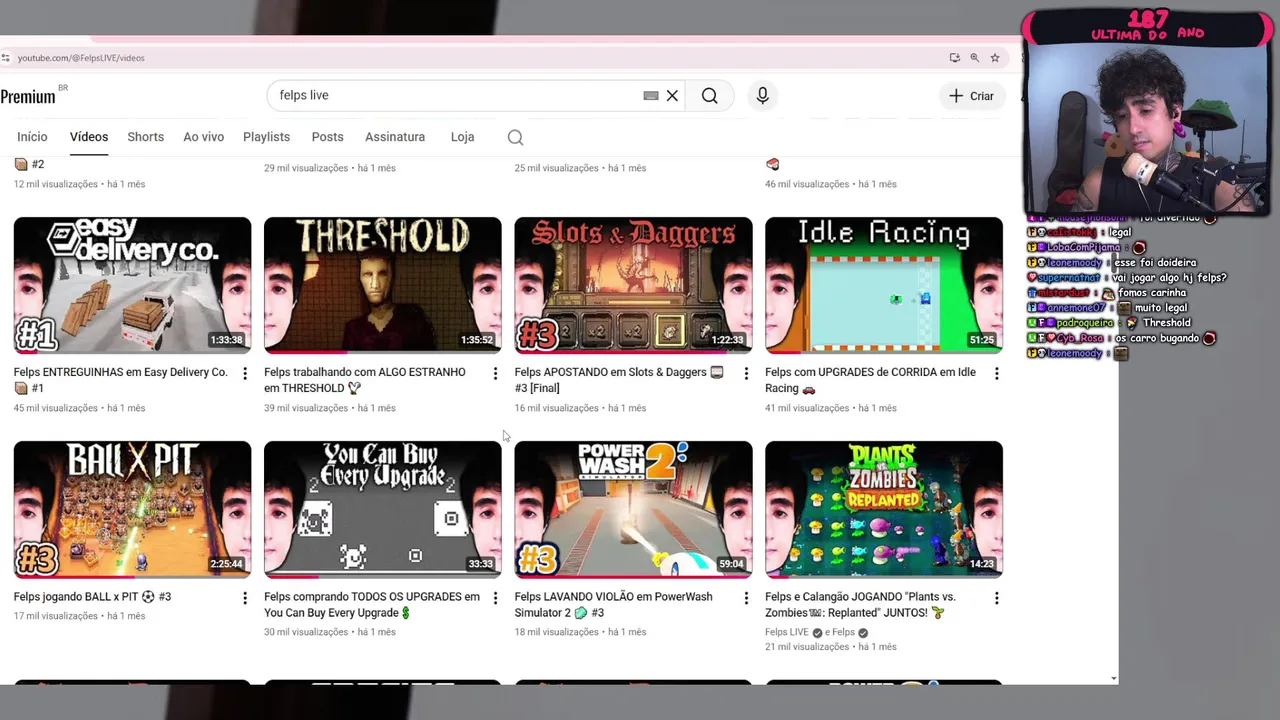
Task: Click title 'Felps com UPGRADES DE CORRIDA em Idle Racing'
Action: click(x=870, y=380)
